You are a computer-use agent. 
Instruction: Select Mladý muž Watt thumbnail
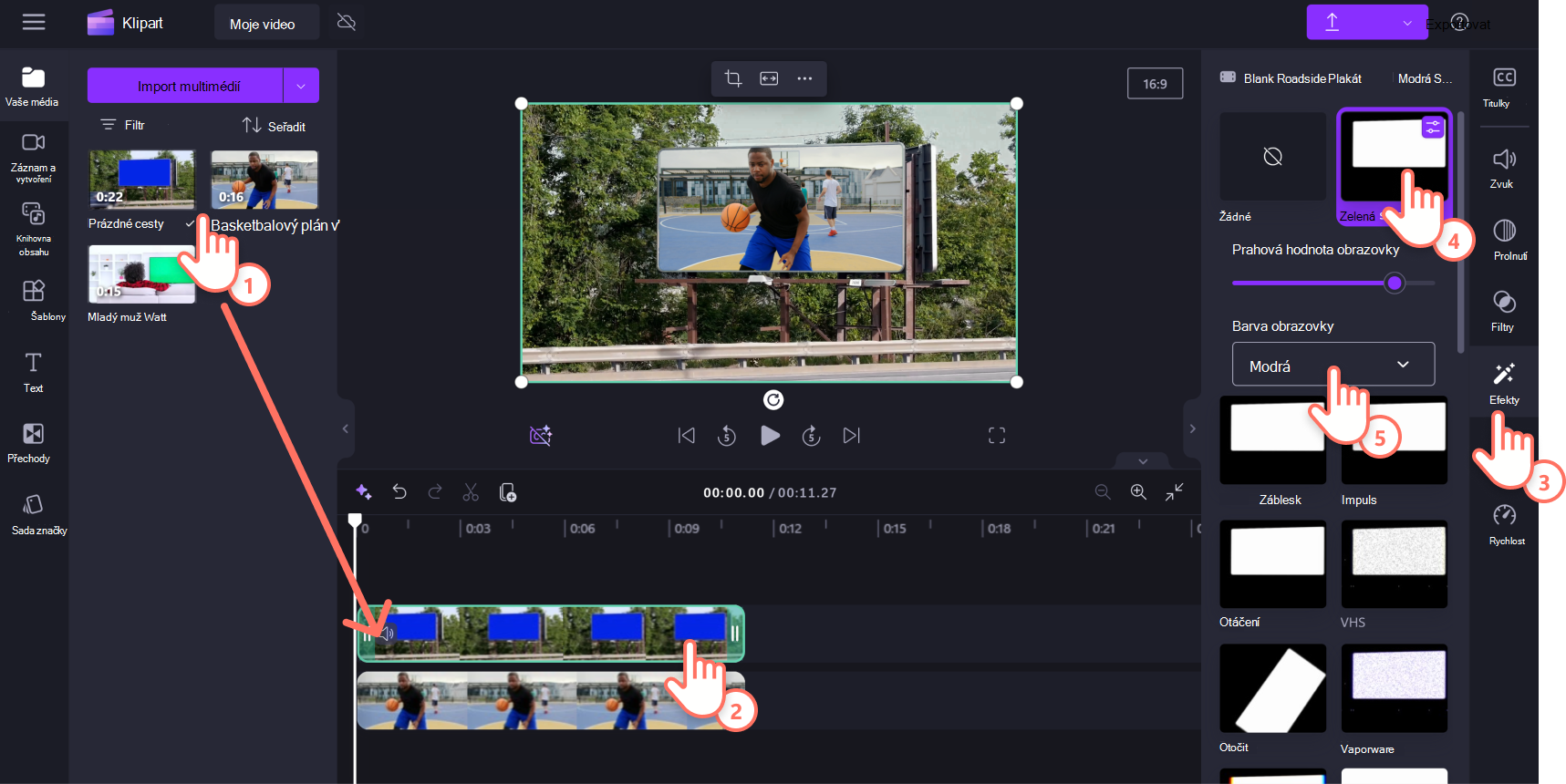point(141,273)
